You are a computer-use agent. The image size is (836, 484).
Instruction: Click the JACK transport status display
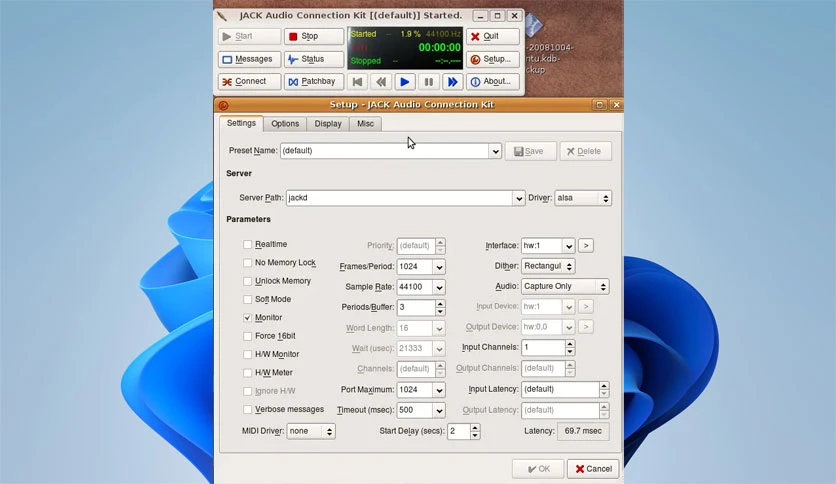pyautogui.click(x=405, y=48)
